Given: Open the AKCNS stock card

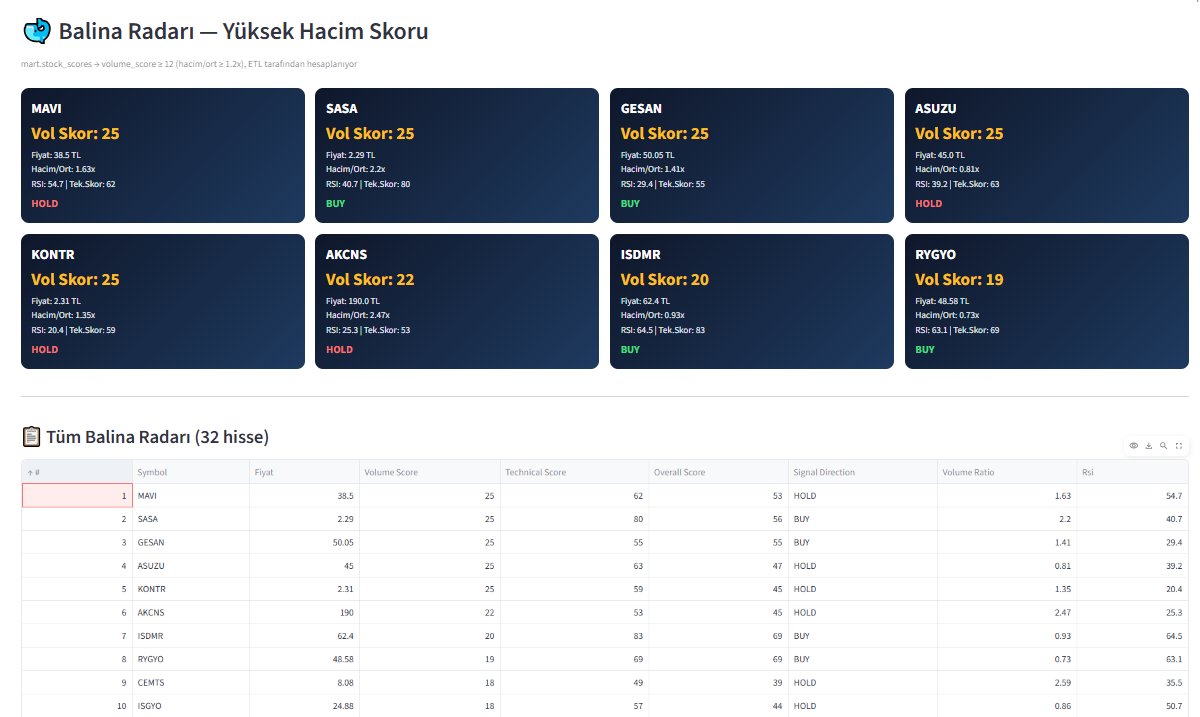Looking at the screenshot, I should point(457,302).
